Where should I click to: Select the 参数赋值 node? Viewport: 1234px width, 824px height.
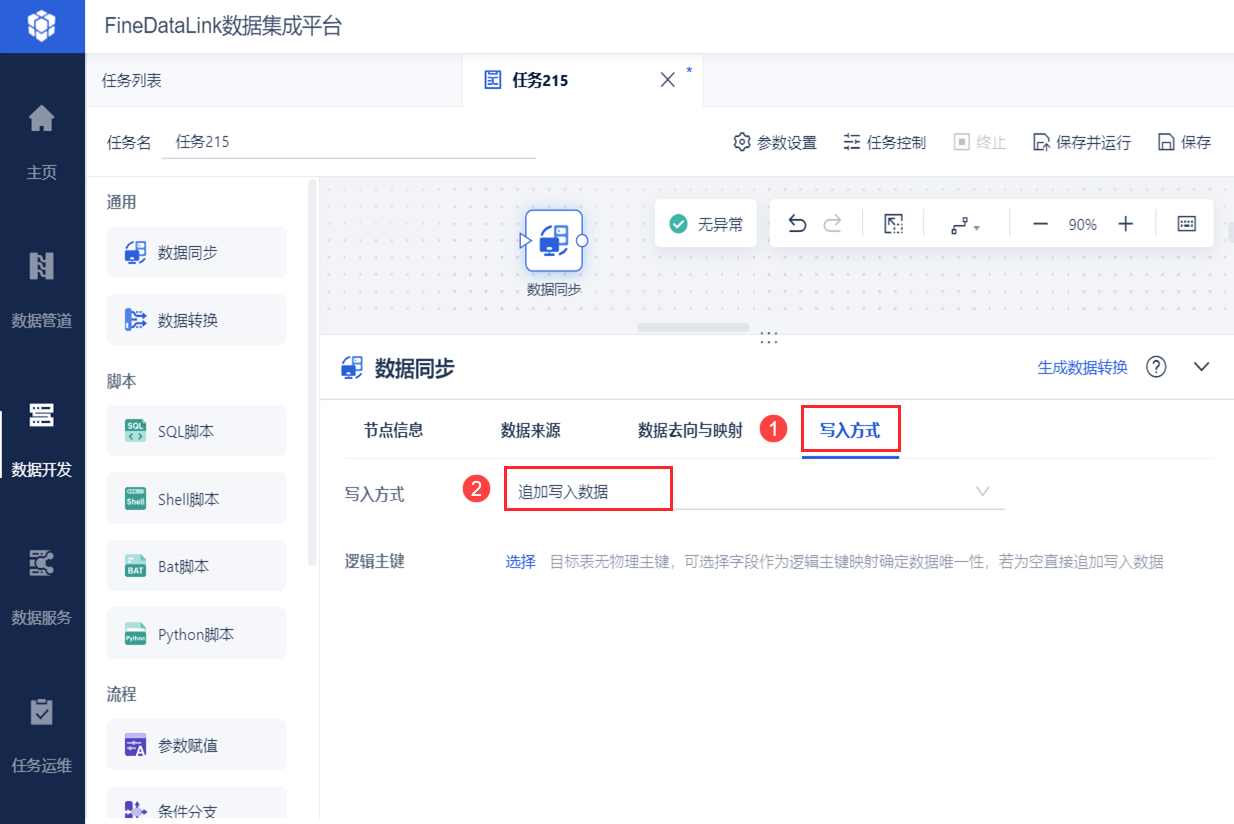tap(197, 745)
